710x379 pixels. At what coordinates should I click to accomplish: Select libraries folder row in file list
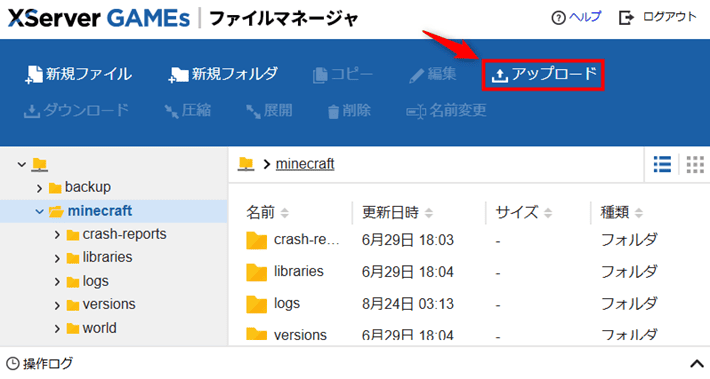pos(469,272)
